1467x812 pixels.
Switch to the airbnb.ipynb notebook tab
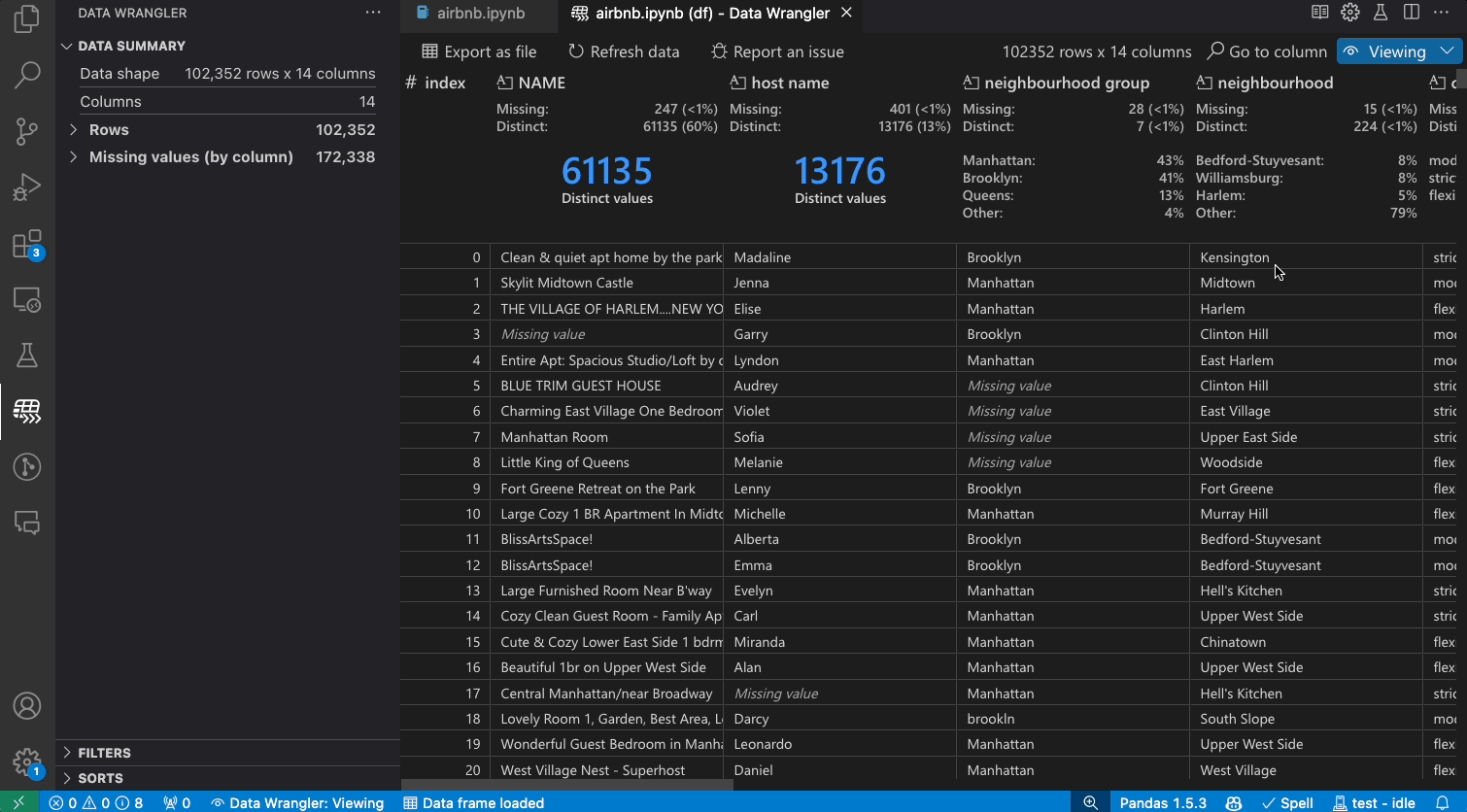coord(470,13)
